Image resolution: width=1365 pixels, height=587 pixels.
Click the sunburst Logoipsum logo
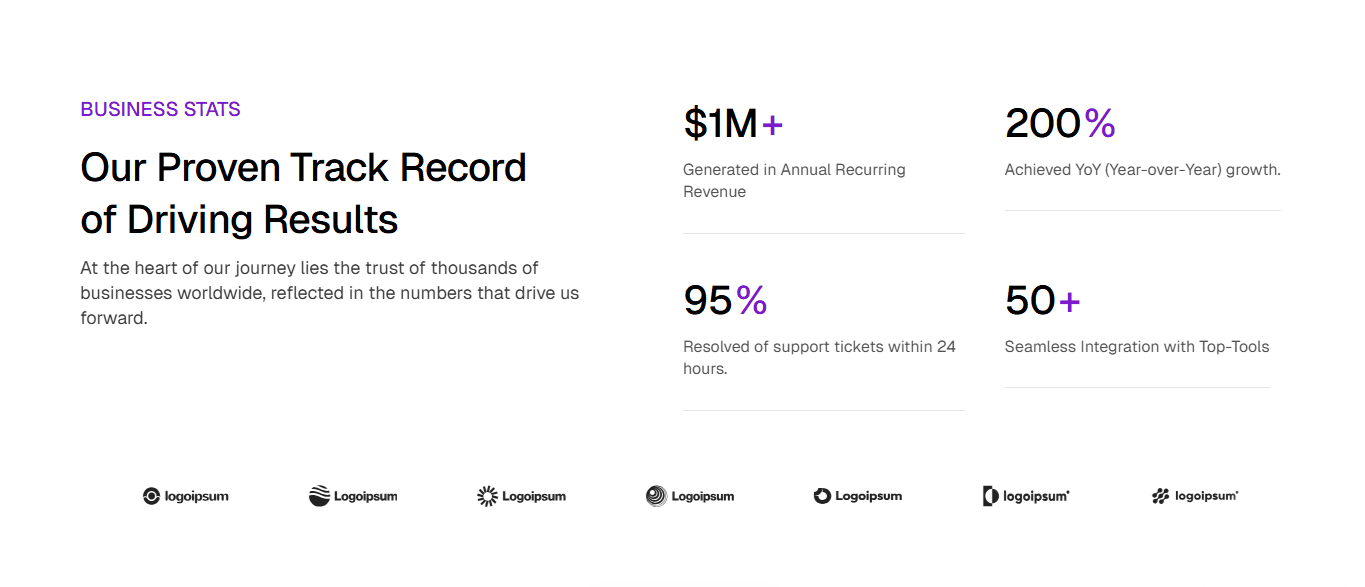tap(522, 496)
